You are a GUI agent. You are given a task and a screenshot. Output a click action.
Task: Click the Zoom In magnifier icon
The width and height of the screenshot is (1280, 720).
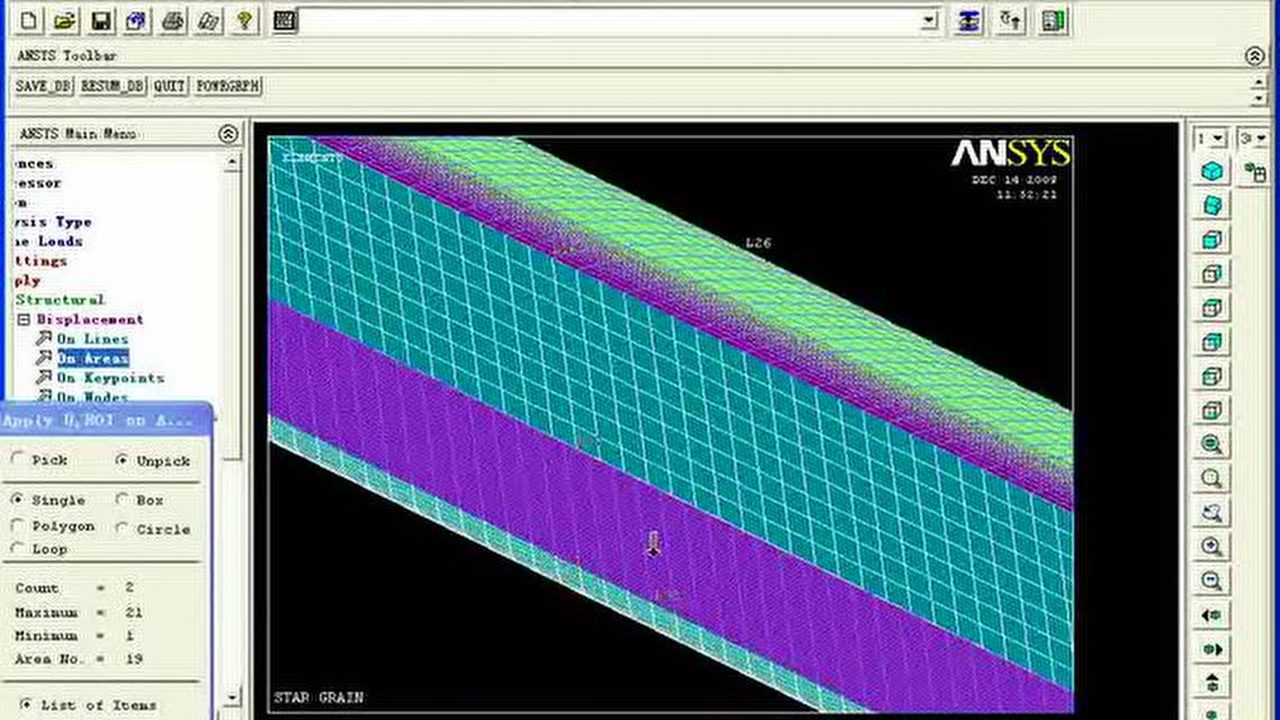[x=1212, y=546]
